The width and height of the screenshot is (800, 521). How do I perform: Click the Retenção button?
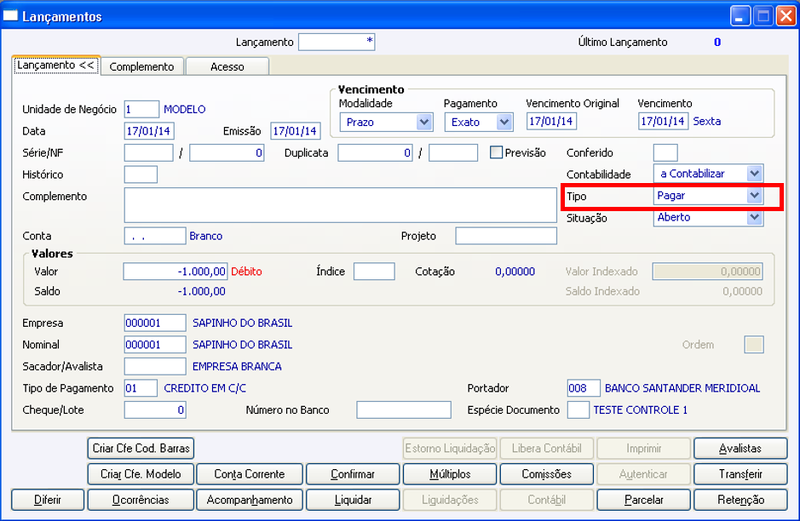click(x=740, y=500)
